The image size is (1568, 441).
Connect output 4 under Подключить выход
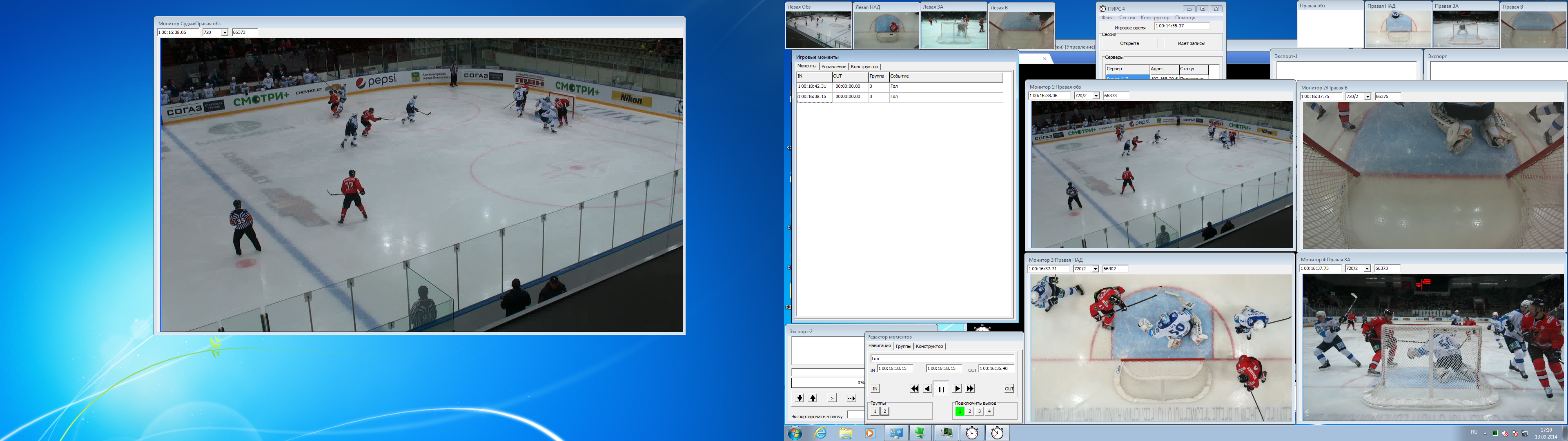click(989, 411)
